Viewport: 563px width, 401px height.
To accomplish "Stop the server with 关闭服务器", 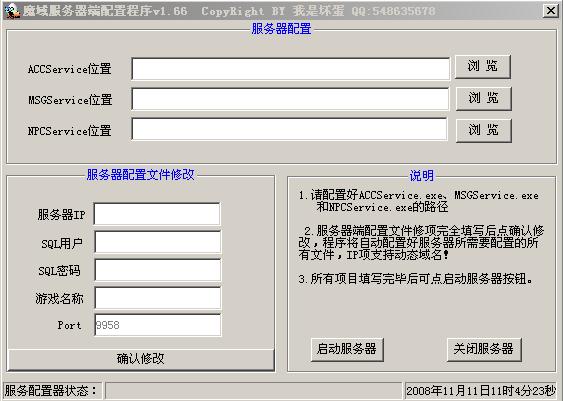I will [484, 349].
